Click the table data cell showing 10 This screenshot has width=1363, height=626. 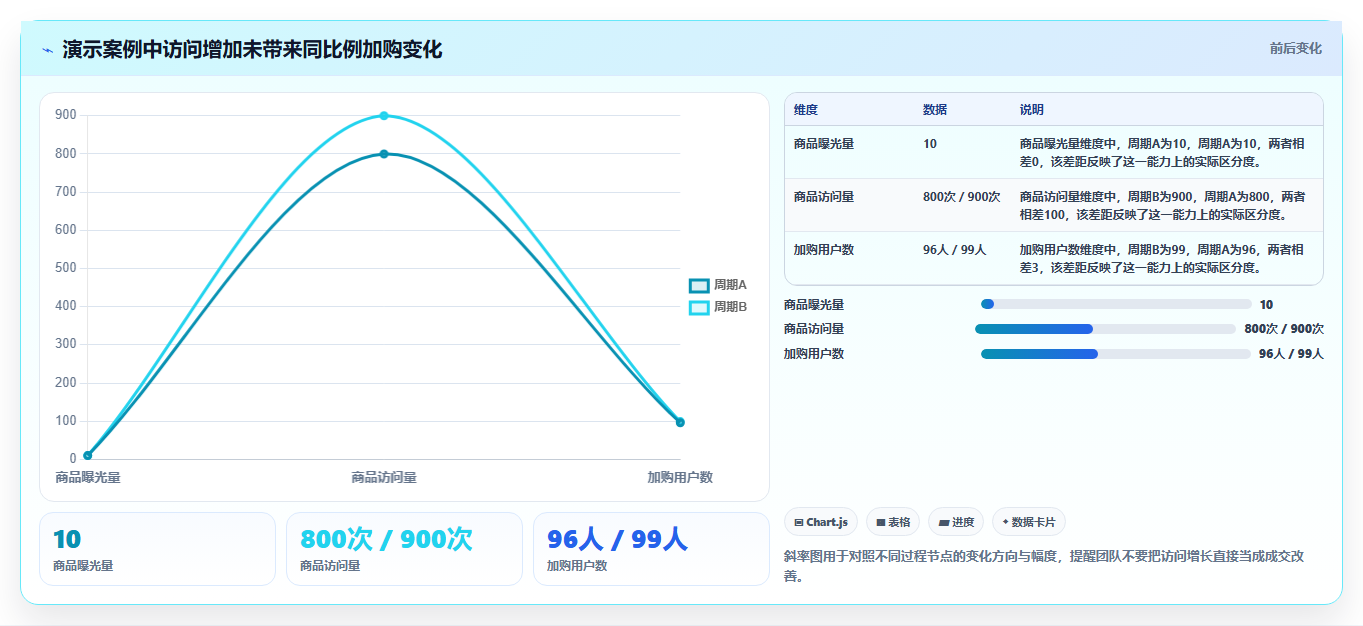[930, 144]
